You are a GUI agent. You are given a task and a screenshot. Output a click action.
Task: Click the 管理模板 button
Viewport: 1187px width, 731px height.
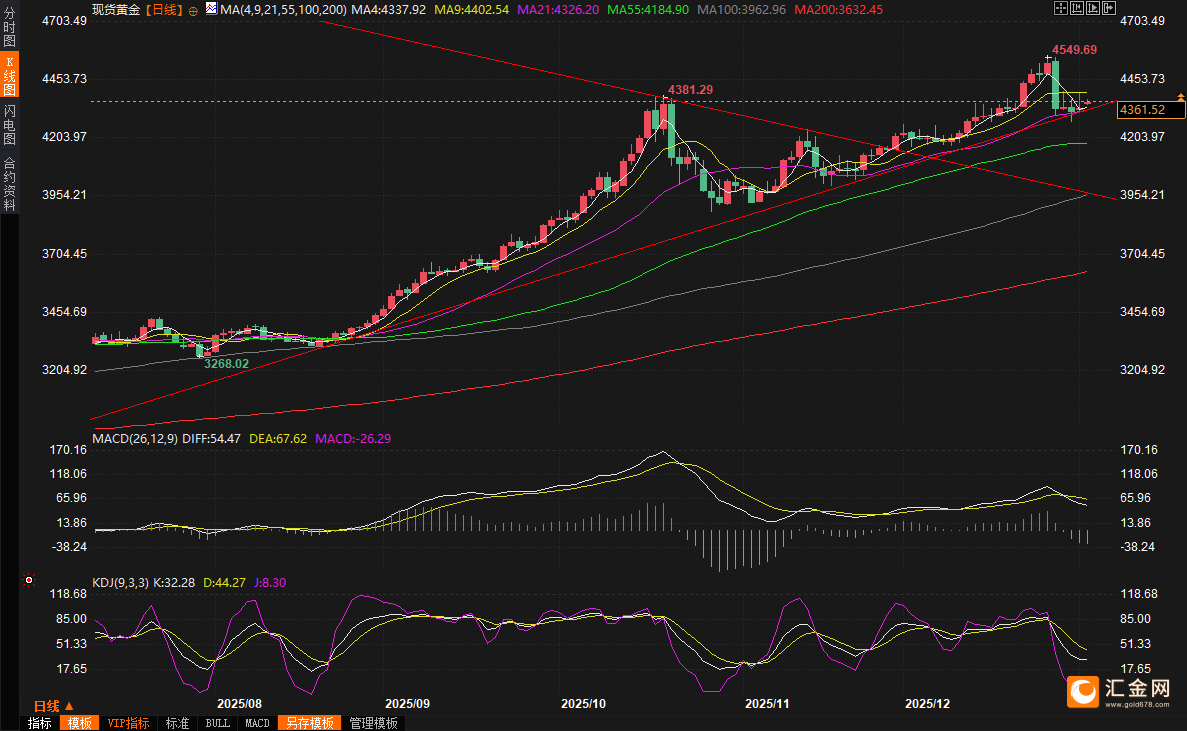point(373,723)
